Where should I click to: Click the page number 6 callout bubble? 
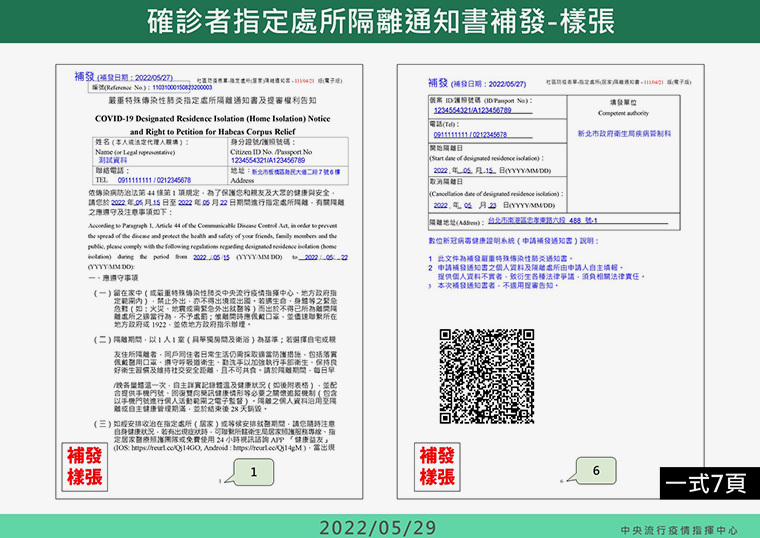tap(596, 471)
